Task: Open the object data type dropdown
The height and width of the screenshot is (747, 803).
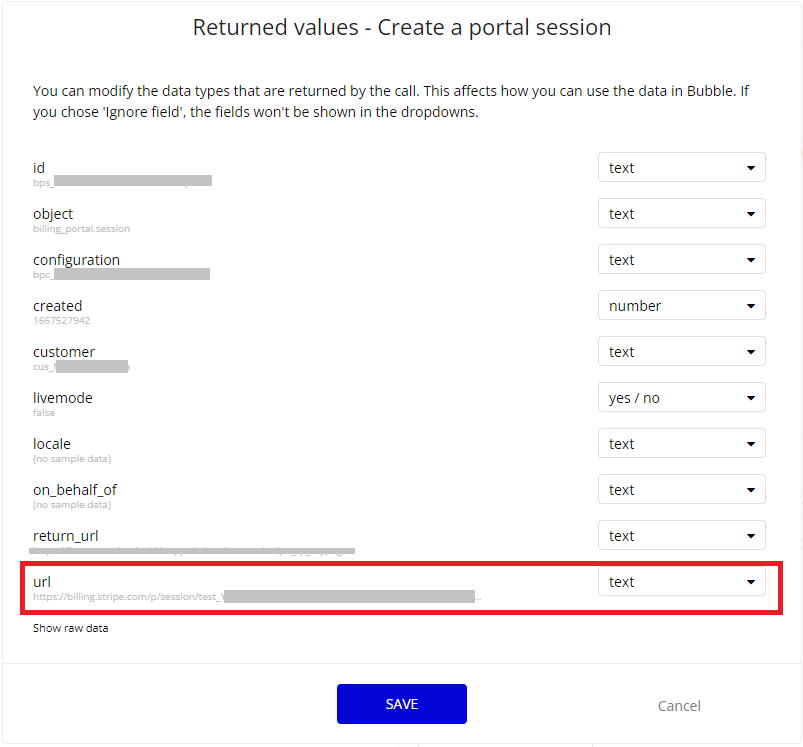Action: tap(681, 214)
